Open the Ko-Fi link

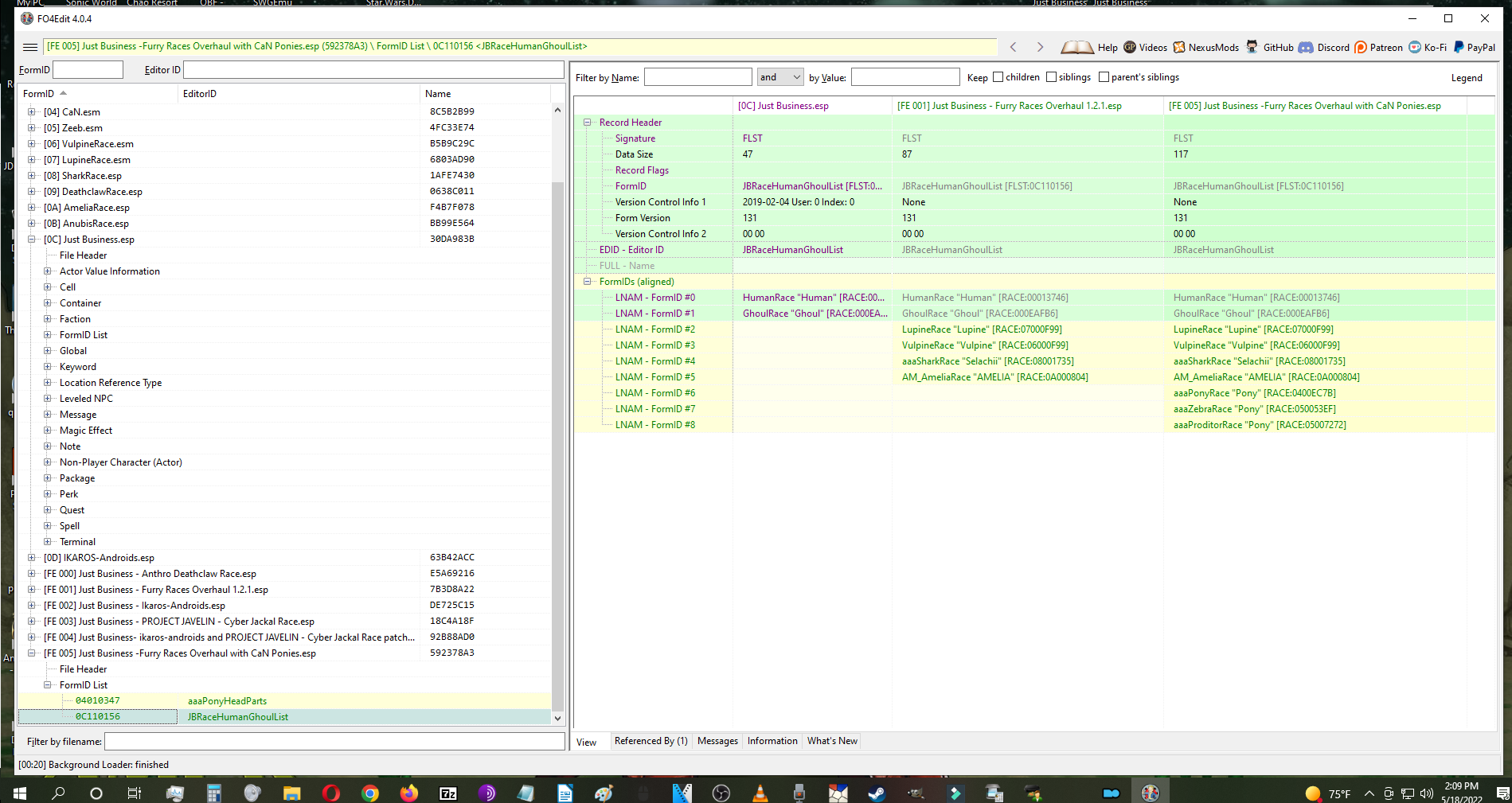[x=1428, y=47]
